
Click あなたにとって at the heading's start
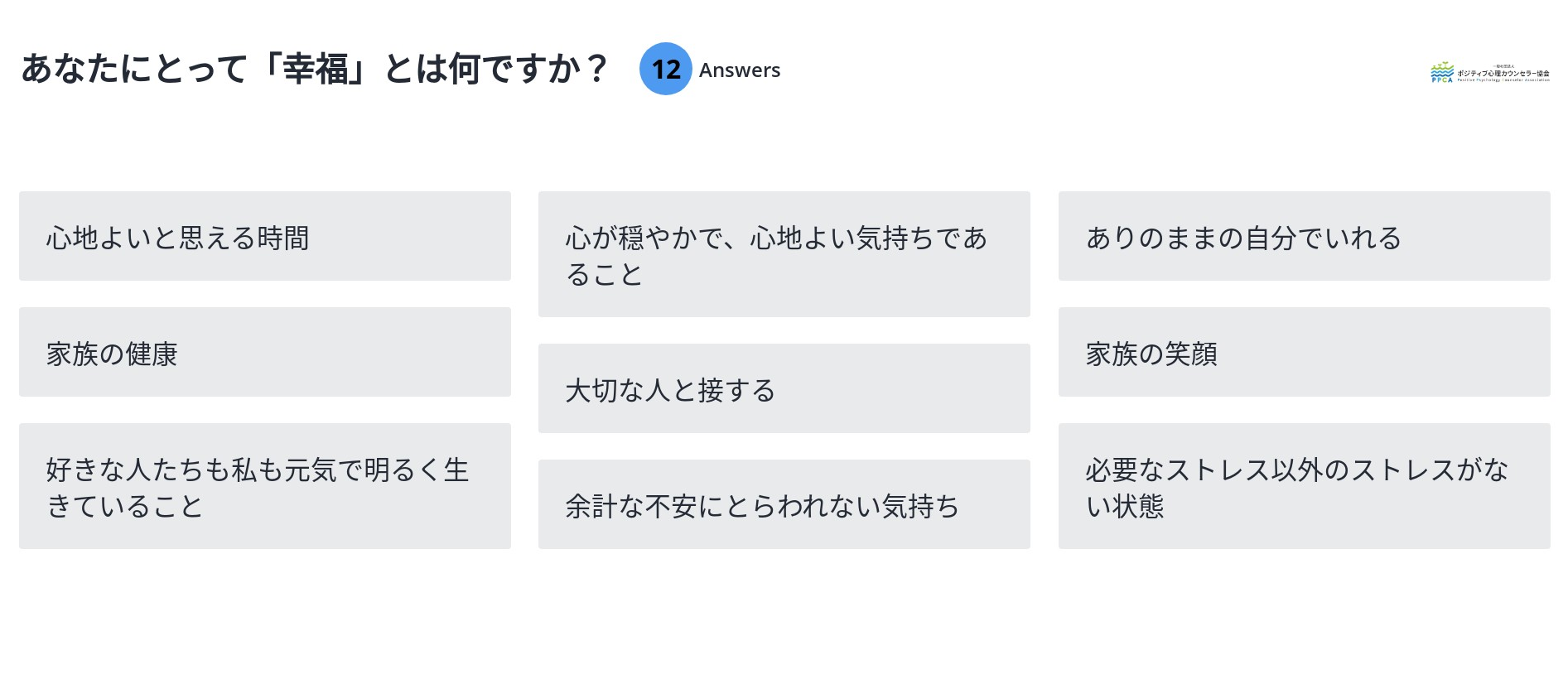[133, 69]
